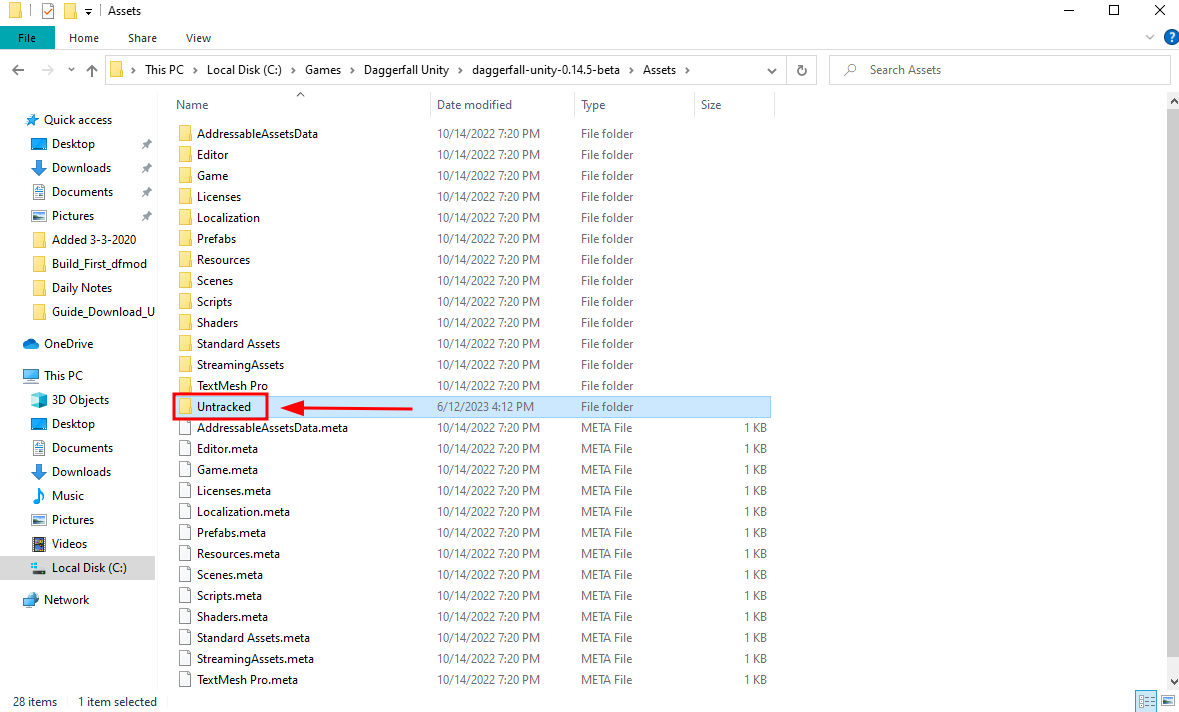This screenshot has width=1179, height=712.
Task: Select the TextMesh Pro.meta file
Action: [x=247, y=680]
